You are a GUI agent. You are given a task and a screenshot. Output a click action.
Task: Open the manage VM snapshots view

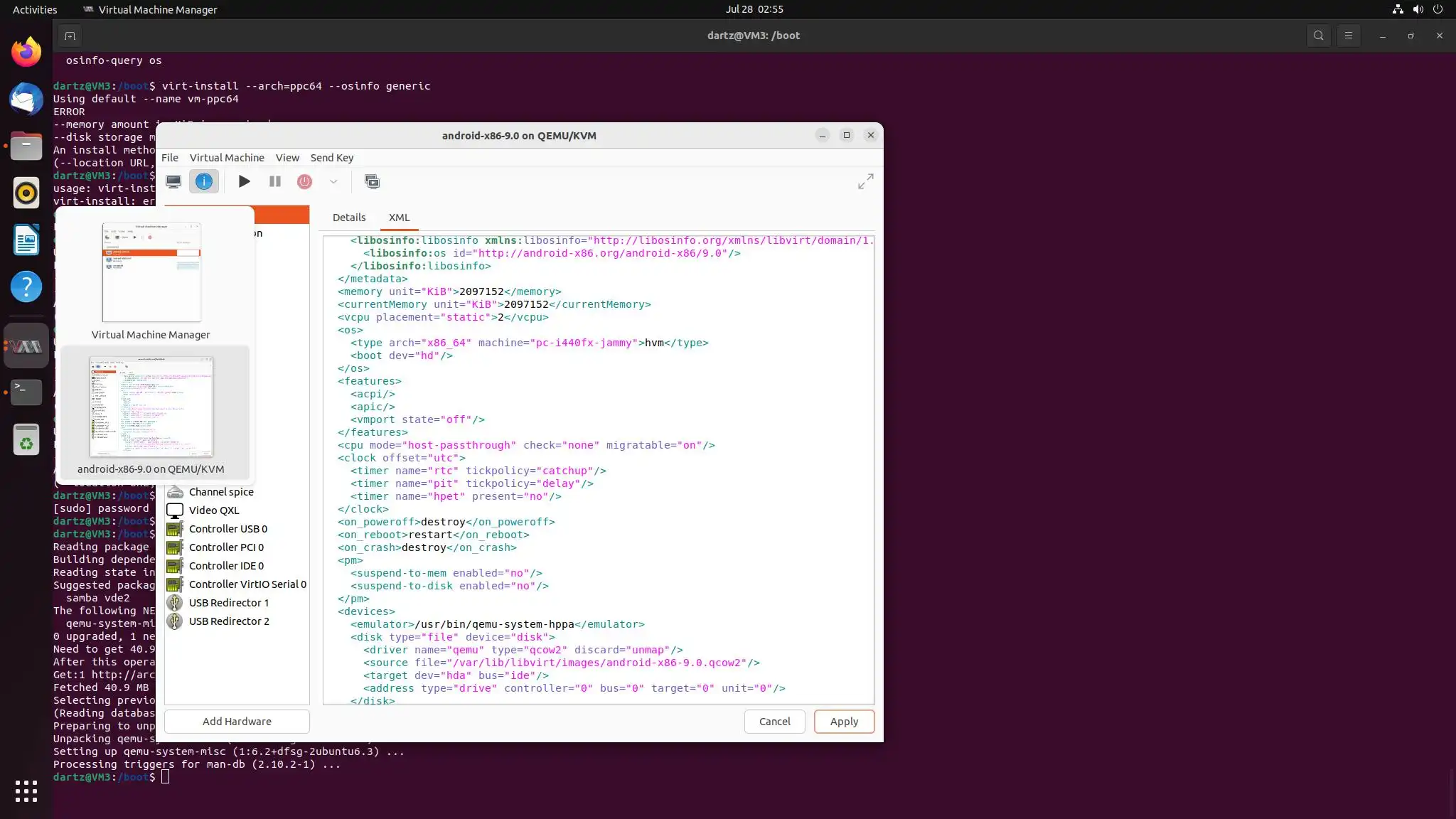372,181
